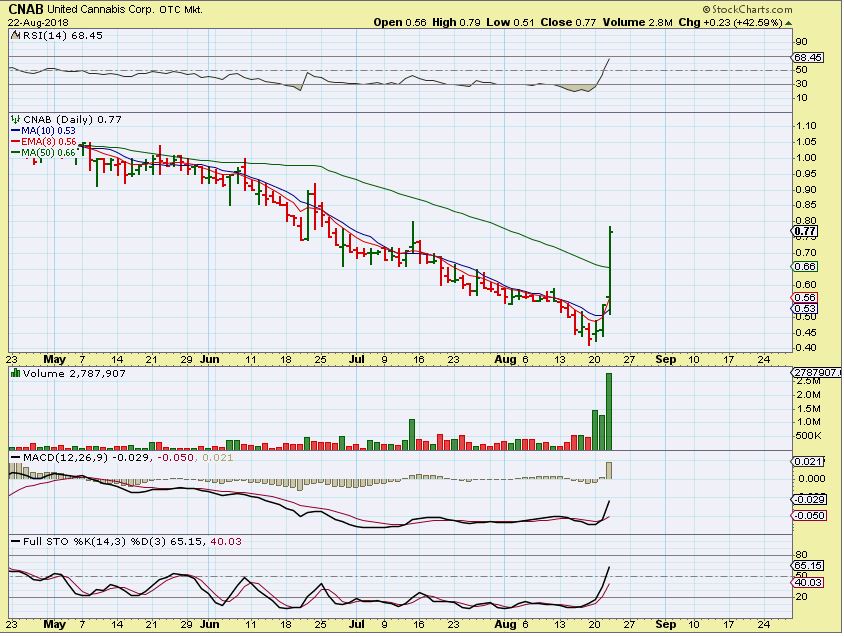Screen dimensions: 844x637
Task: Click the 0.77 last price tag on price axis
Action: click(x=805, y=232)
